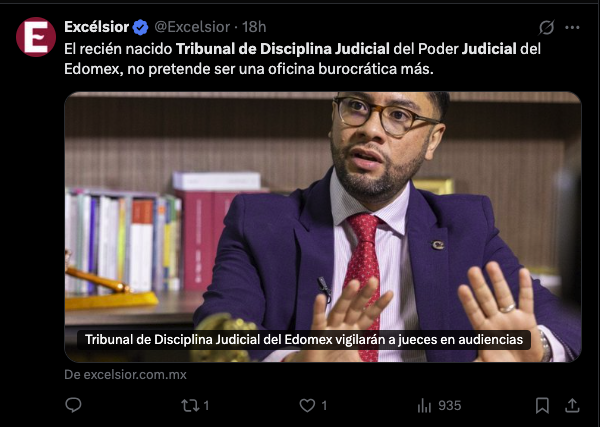Share the post via the upload arrow icon
Image resolution: width=600 pixels, height=427 pixels.
pyautogui.click(x=572, y=406)
